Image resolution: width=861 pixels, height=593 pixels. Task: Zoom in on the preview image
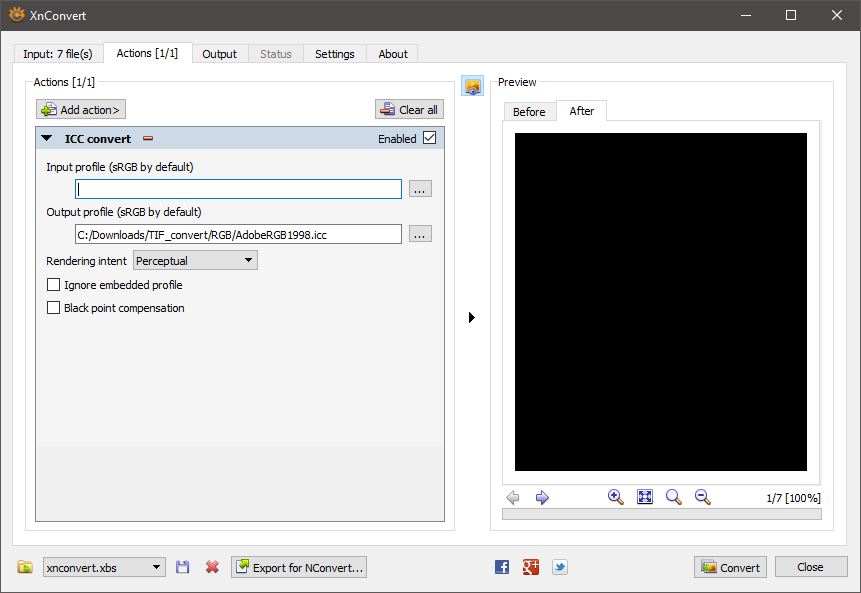point(616,497)
